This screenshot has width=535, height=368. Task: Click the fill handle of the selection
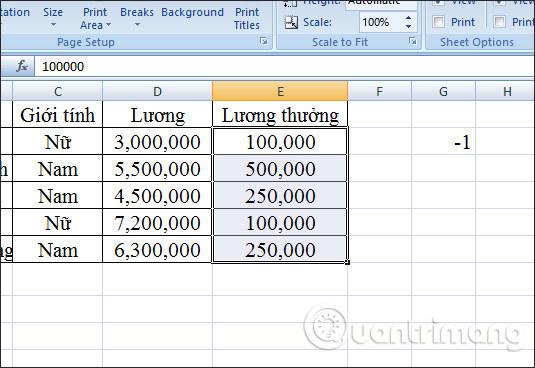click(x=347, y=262)
